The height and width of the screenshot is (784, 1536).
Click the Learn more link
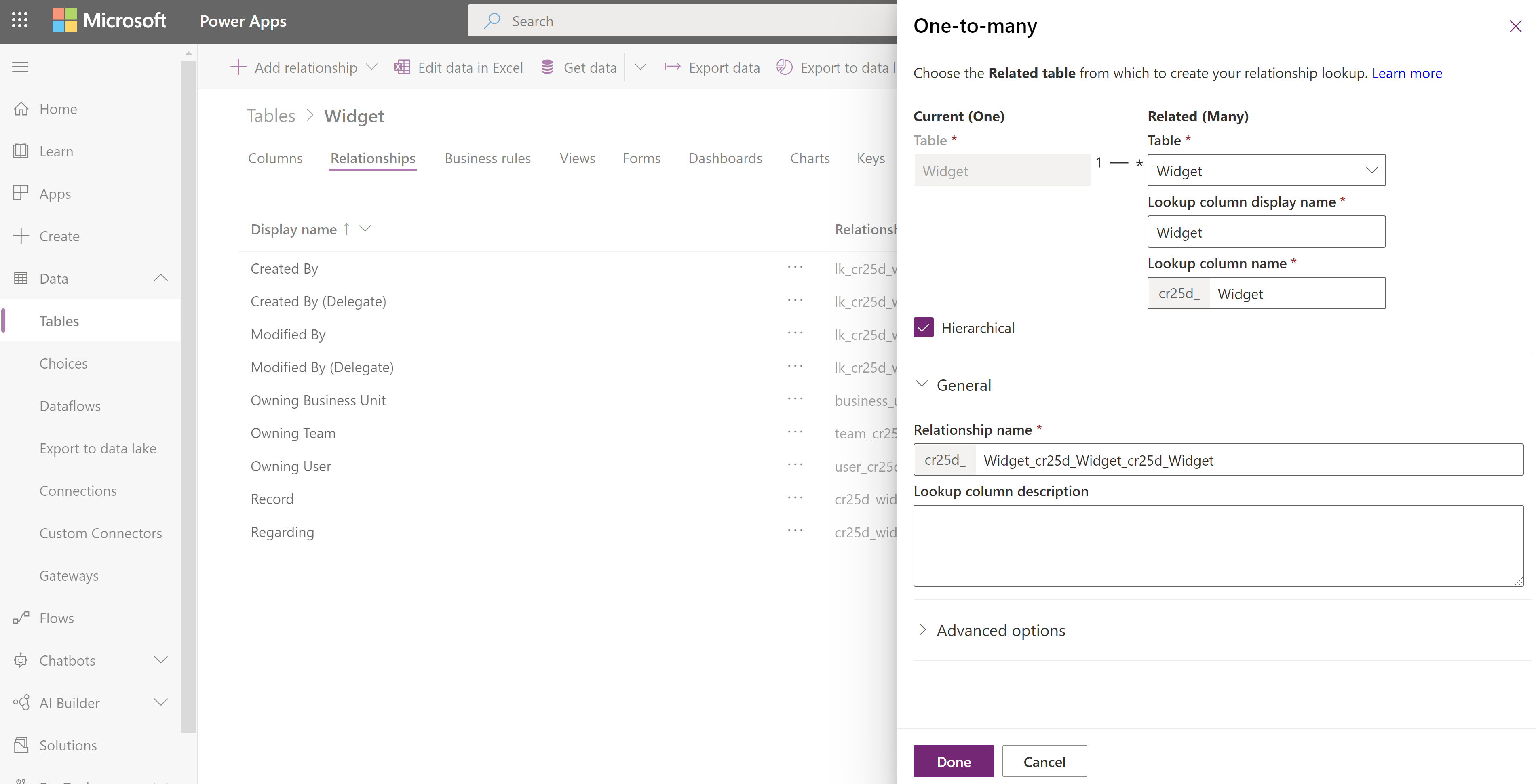pyautogui.click(x=1405, y=72)
